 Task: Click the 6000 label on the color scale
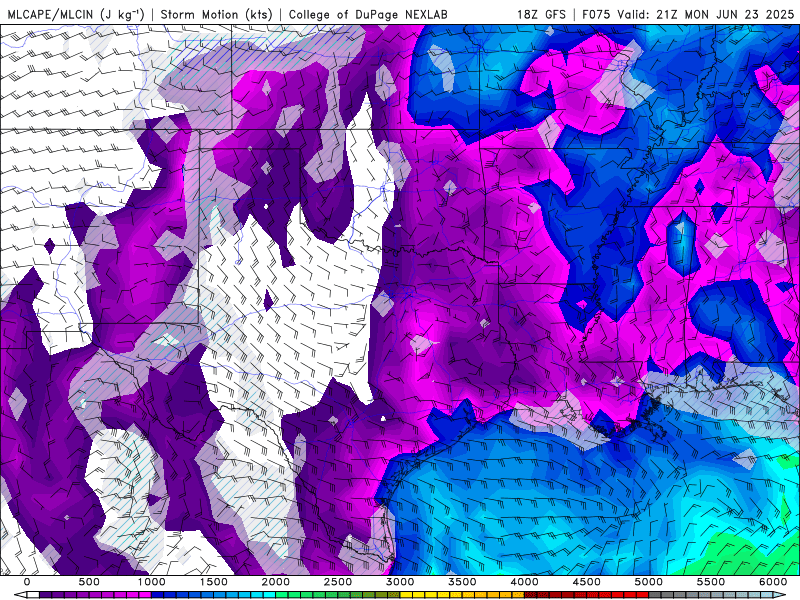(x=773, y=582)
